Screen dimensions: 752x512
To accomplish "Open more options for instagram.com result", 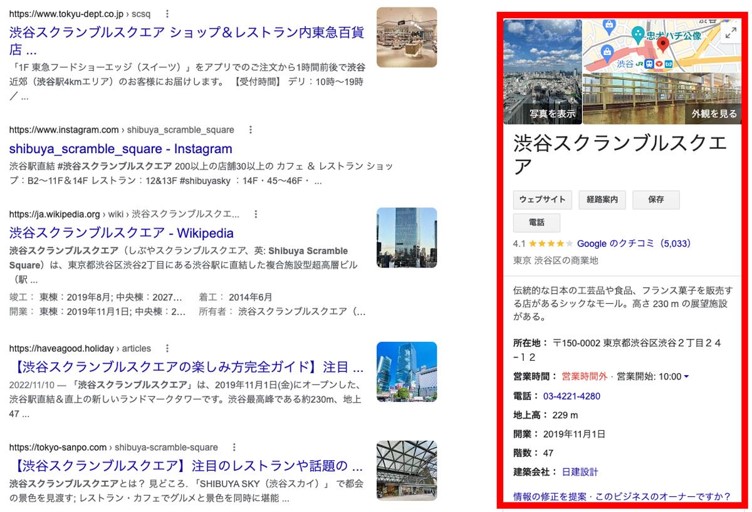I will click(250, 130).
